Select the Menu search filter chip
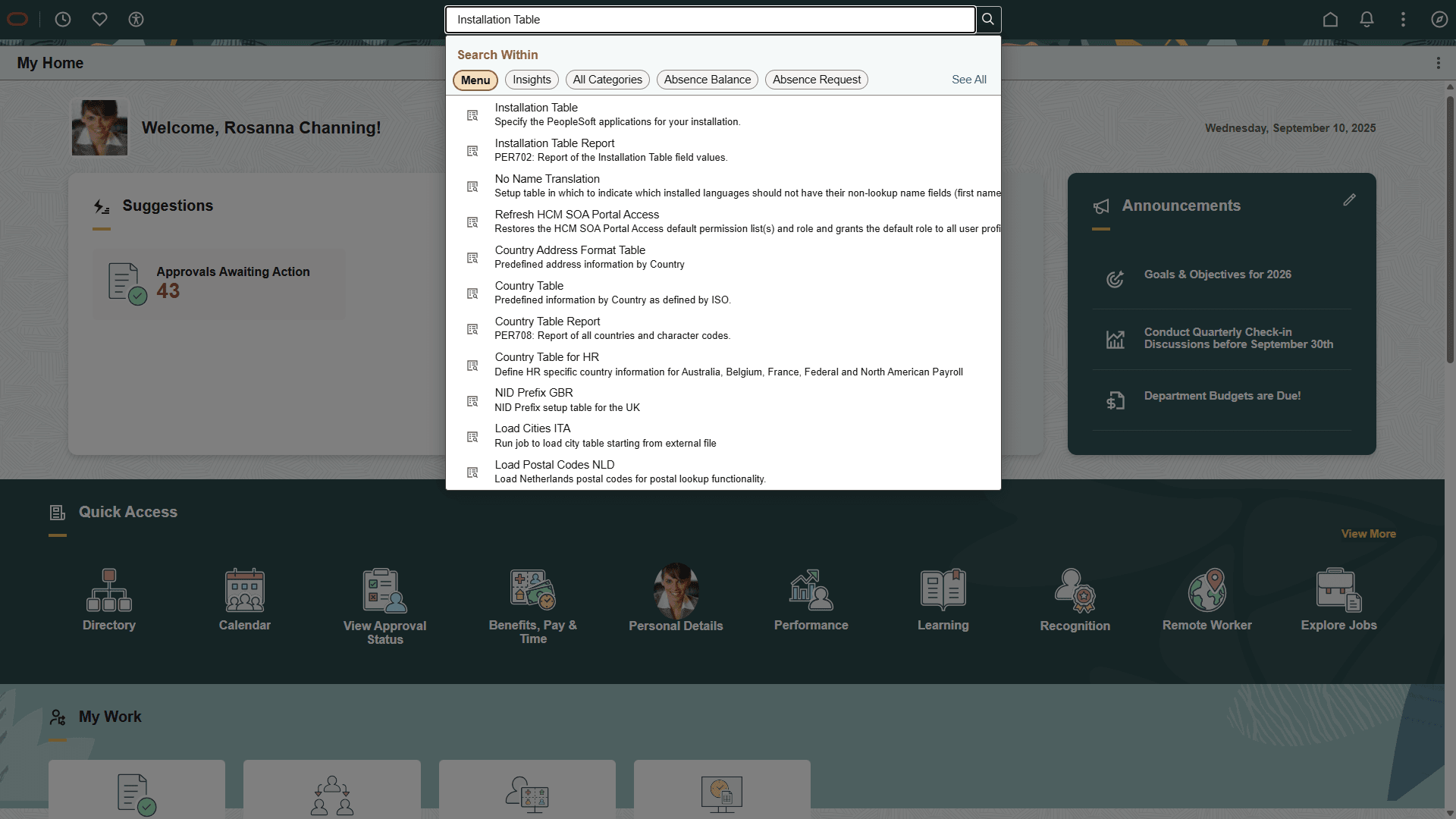This screenshot has height=819, width=1456. click(475, 80)
